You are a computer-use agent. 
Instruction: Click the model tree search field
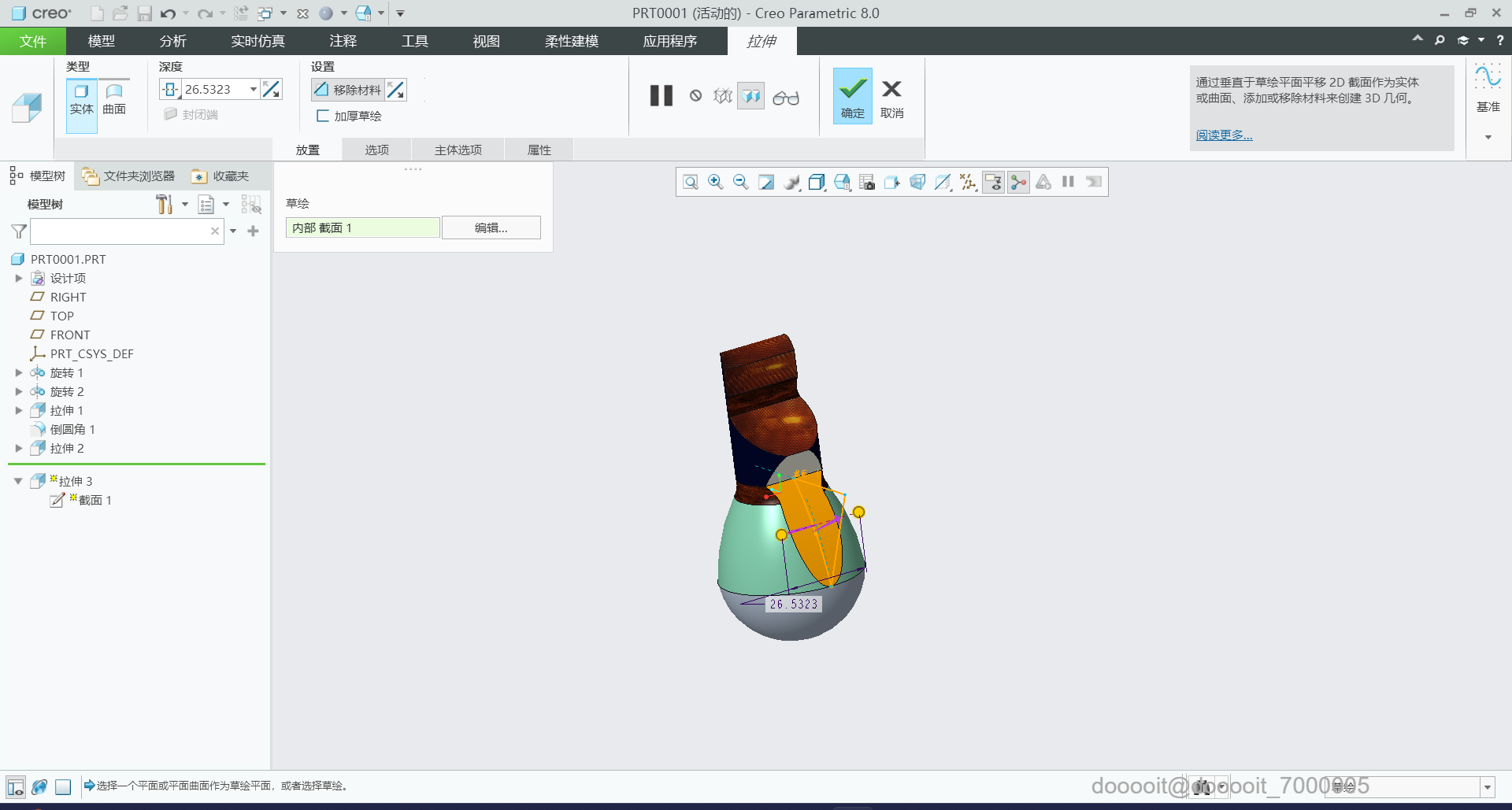tap(120, 231)
